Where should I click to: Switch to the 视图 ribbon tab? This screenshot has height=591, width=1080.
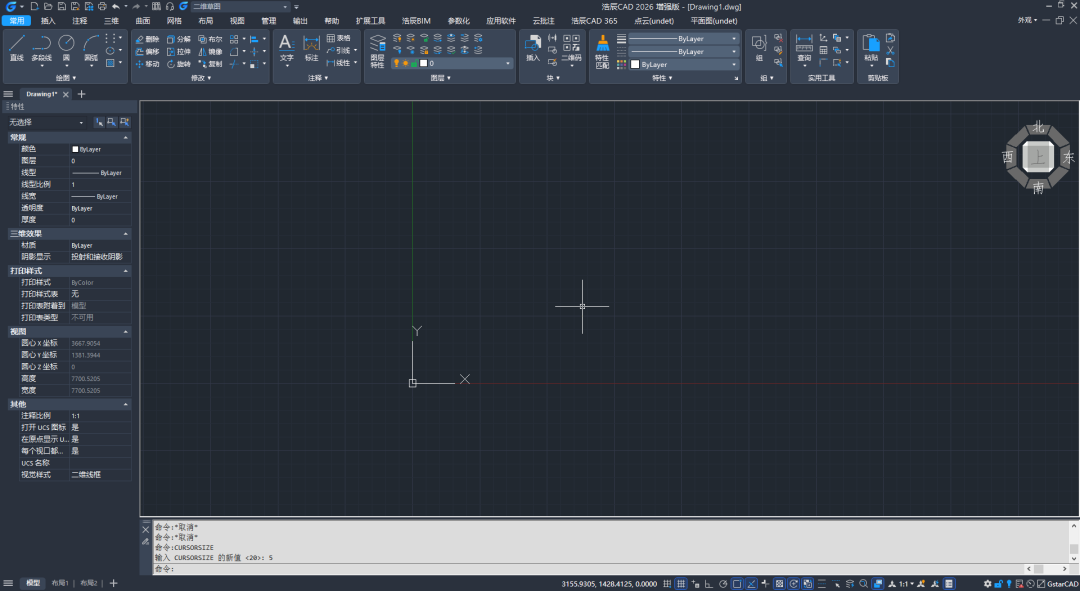point(237,21)
